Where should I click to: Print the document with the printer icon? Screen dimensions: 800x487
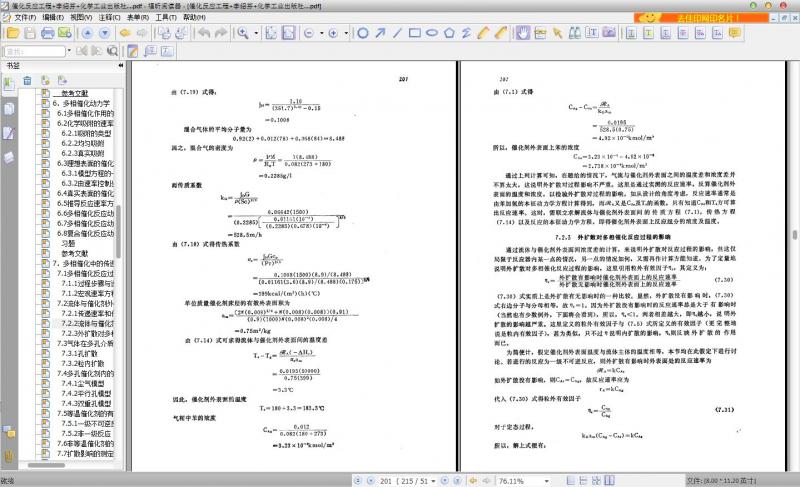coord(47,33)
